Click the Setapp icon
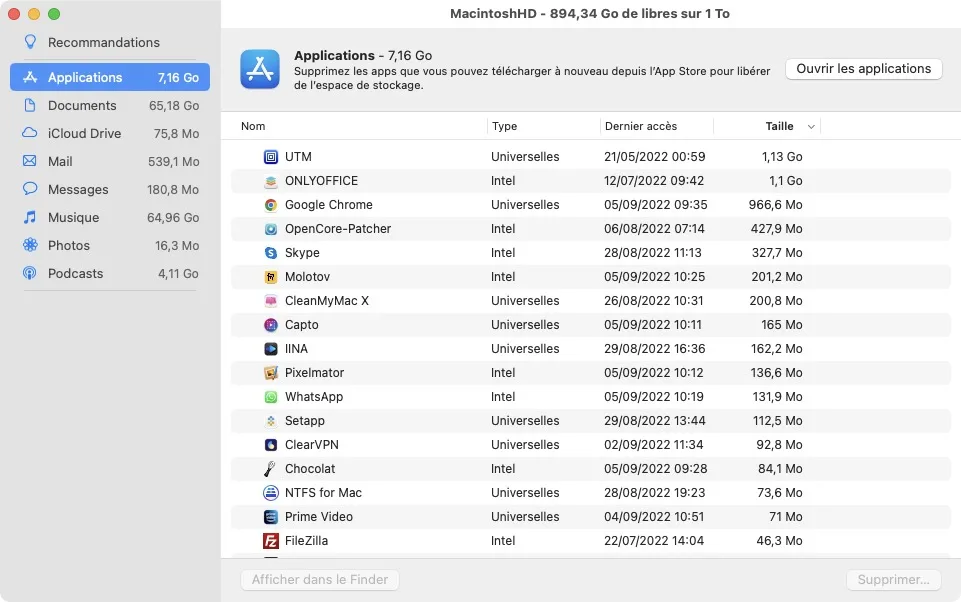 (270, 421)
